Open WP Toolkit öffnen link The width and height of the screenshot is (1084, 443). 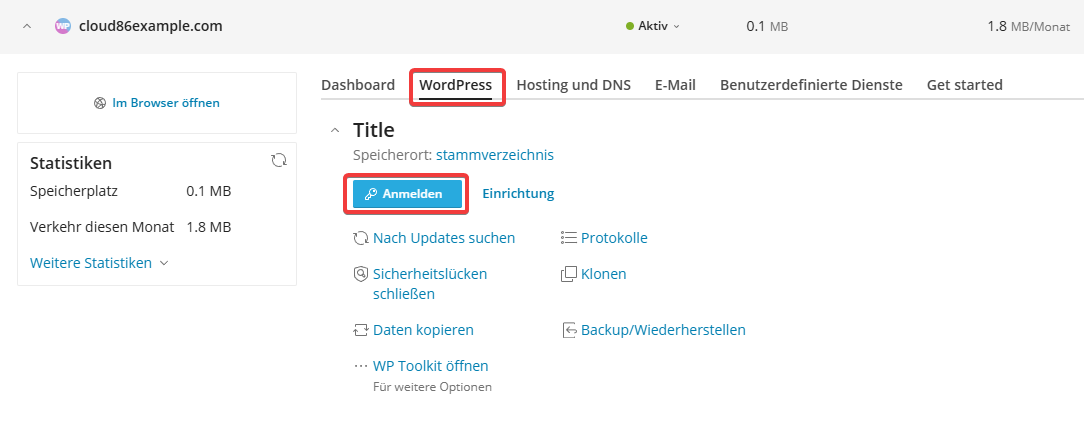(x=431, y=366)
